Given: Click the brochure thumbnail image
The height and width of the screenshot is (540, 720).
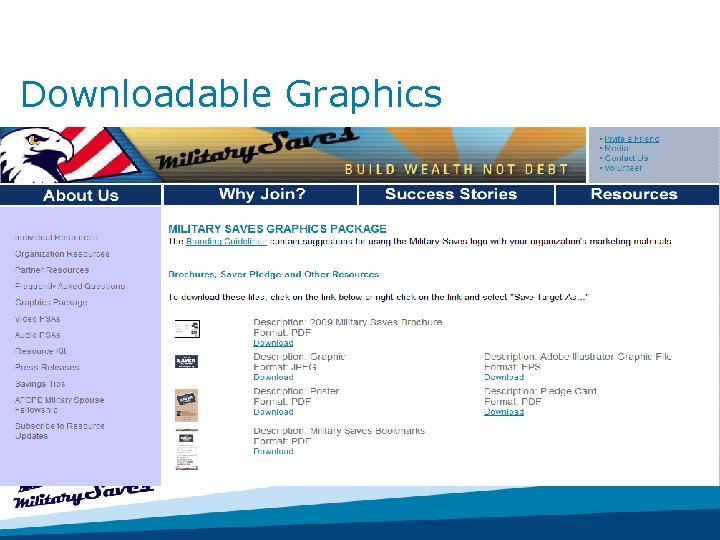Looking at the screenshot, I should coord(187,329).
